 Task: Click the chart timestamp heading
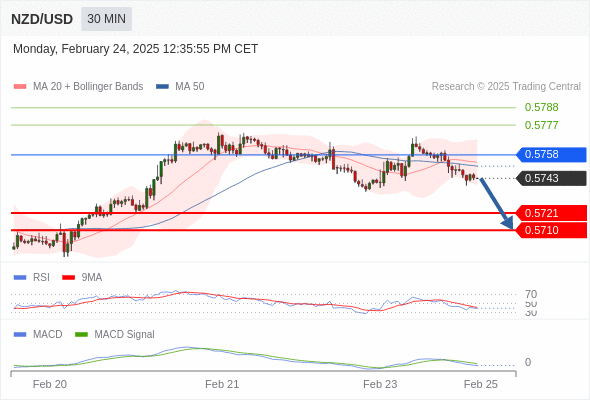(135, 49)
